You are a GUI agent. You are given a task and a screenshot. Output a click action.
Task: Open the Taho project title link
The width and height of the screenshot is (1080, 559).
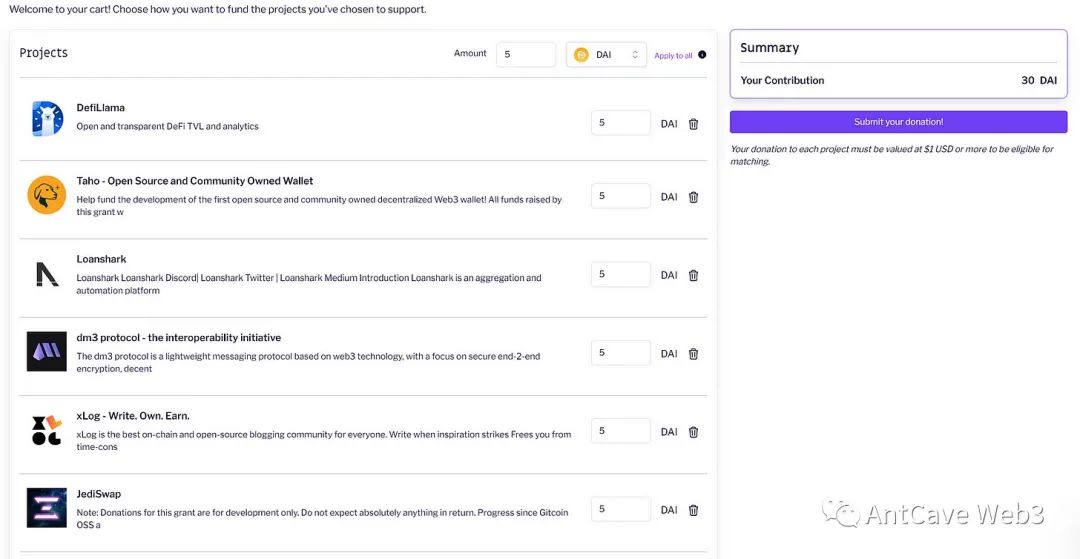195,181
